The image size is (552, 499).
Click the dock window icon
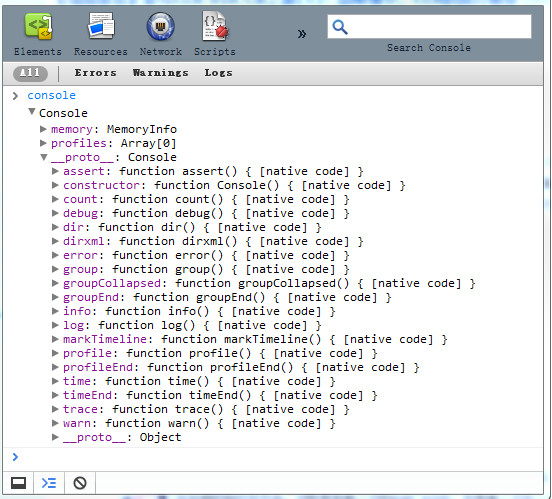[18, 483]
